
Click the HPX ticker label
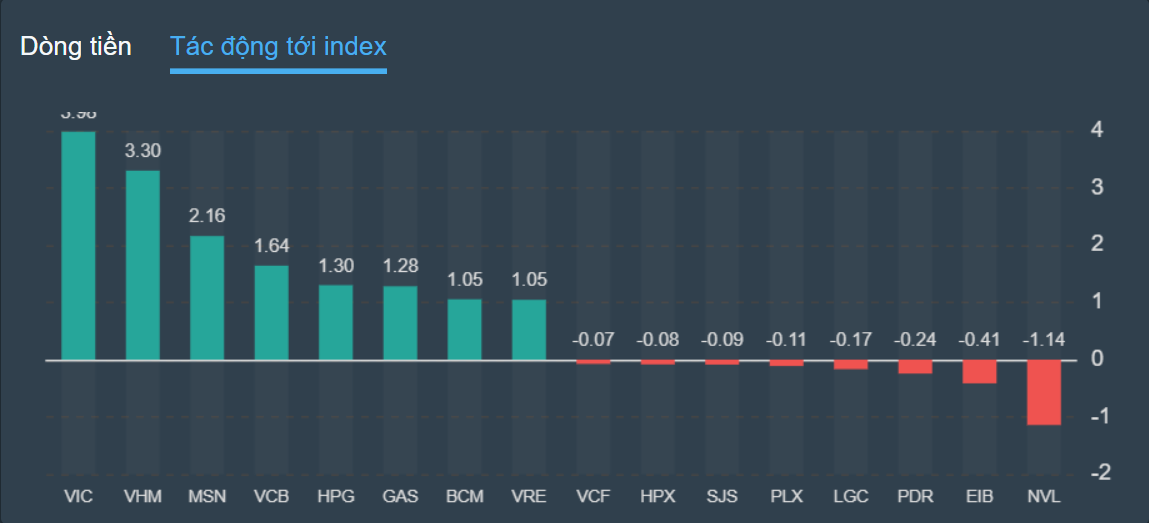(x=658, y=496)
